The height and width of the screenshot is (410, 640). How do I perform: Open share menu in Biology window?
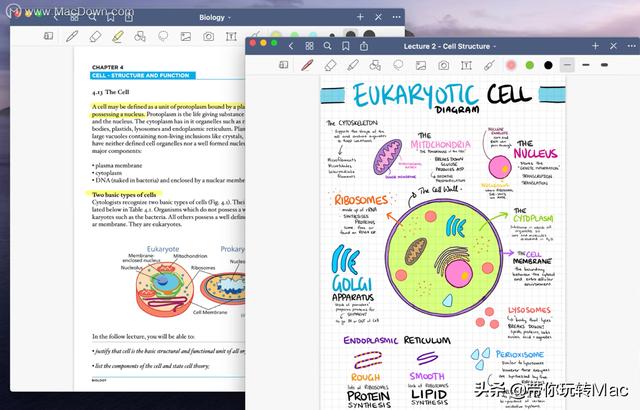coord(129,17)
